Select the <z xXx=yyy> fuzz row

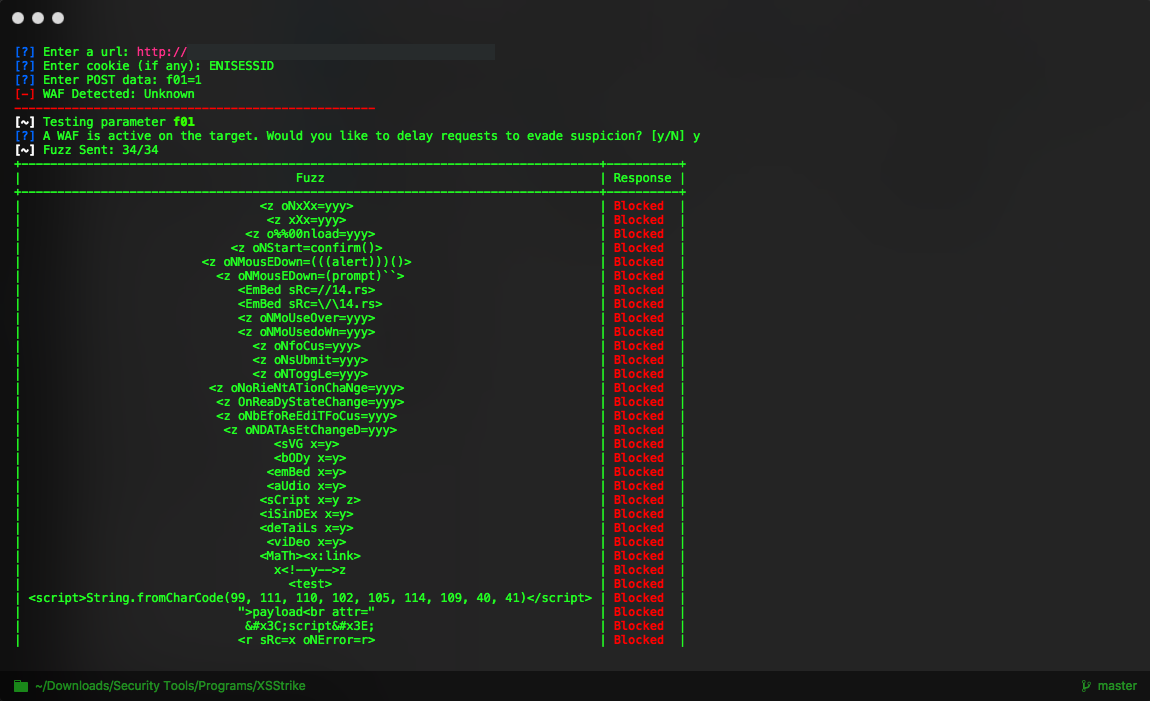point(306,220)
